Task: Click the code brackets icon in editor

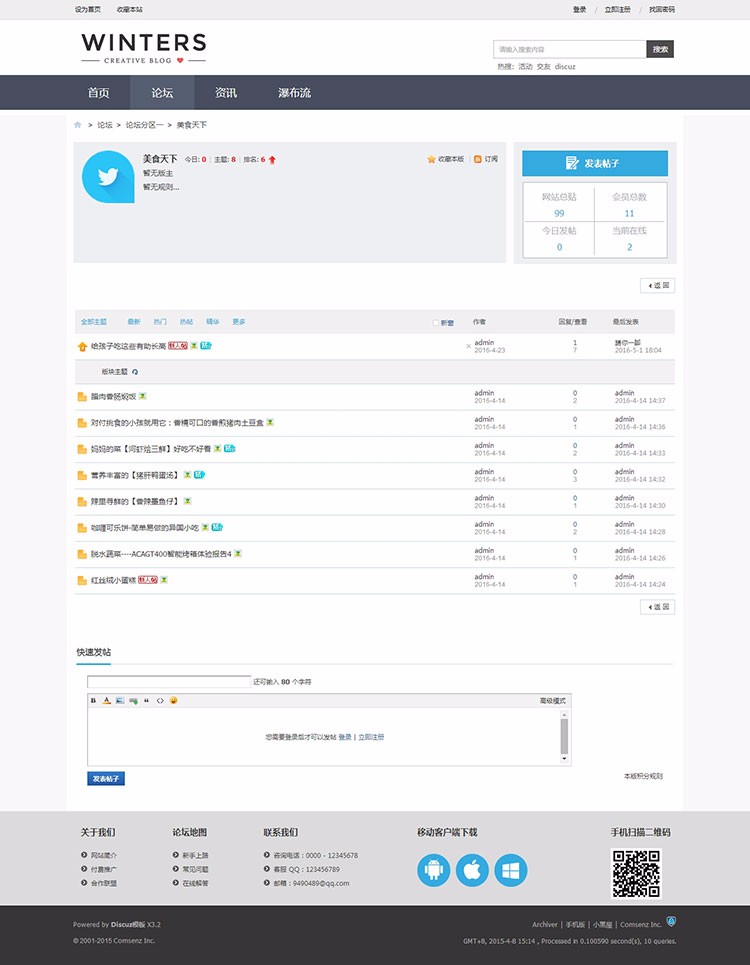Action: coord(160,700)
